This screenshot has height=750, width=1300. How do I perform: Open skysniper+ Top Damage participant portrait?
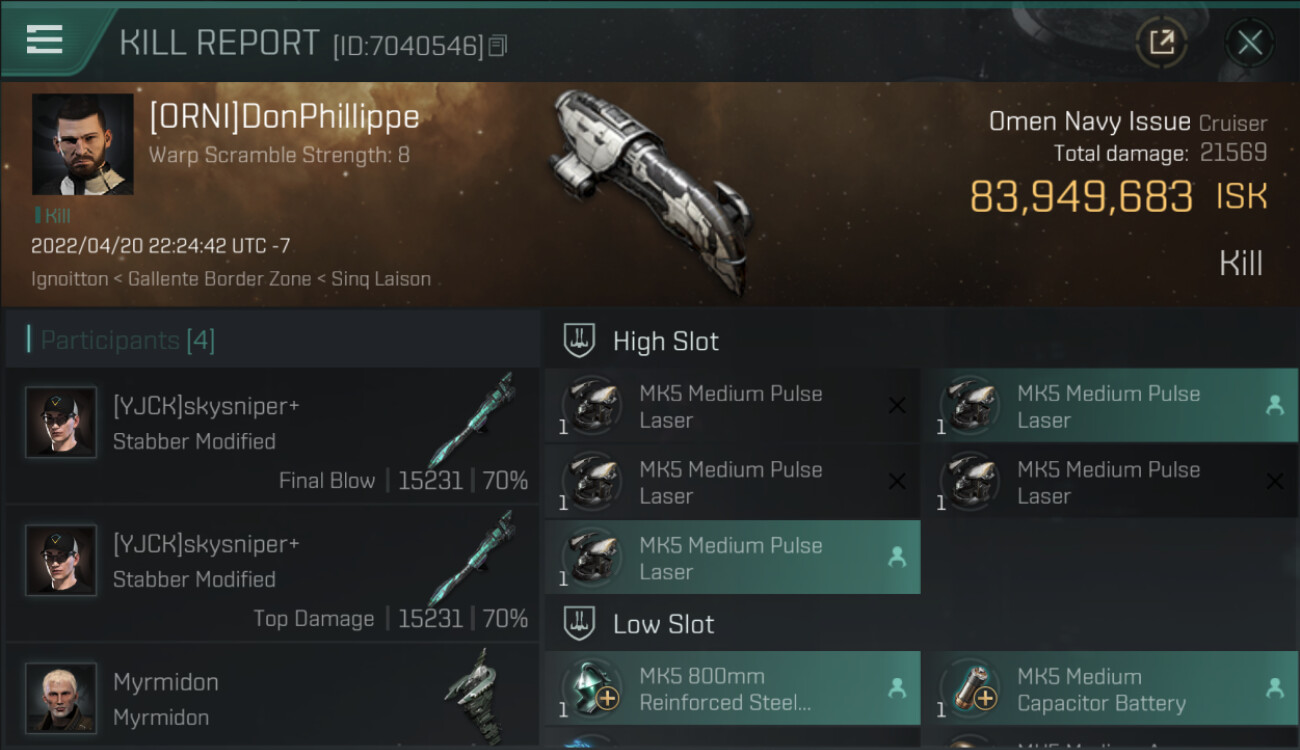[61, 561]
